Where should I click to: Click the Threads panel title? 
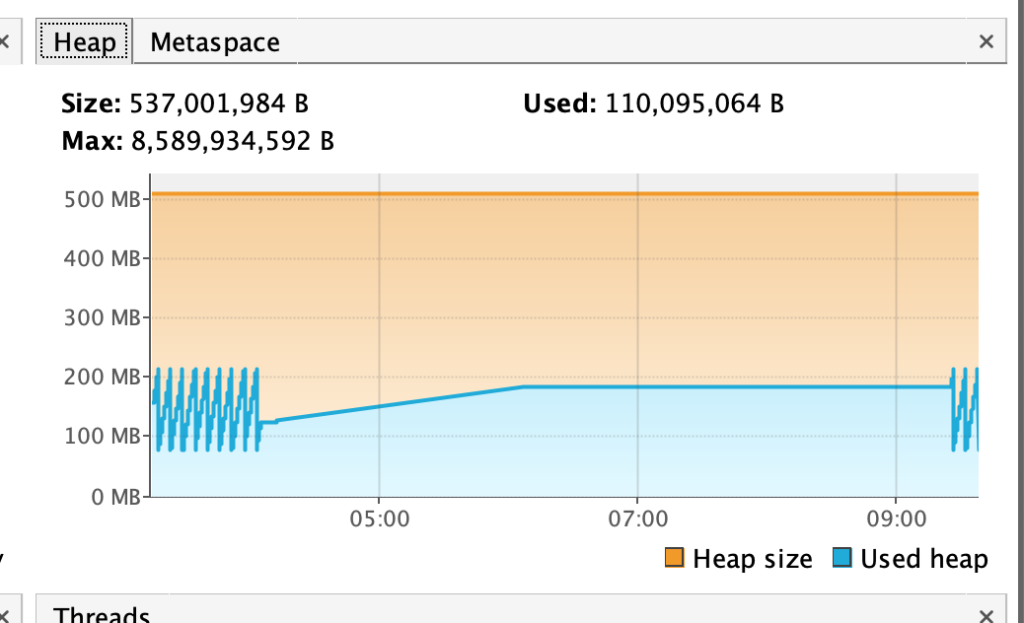point(102,614)
